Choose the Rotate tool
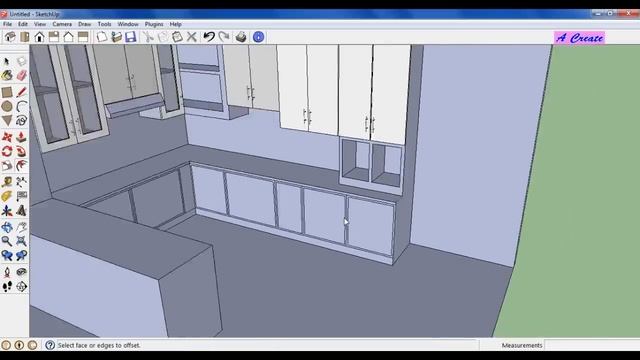 point(7,151)
